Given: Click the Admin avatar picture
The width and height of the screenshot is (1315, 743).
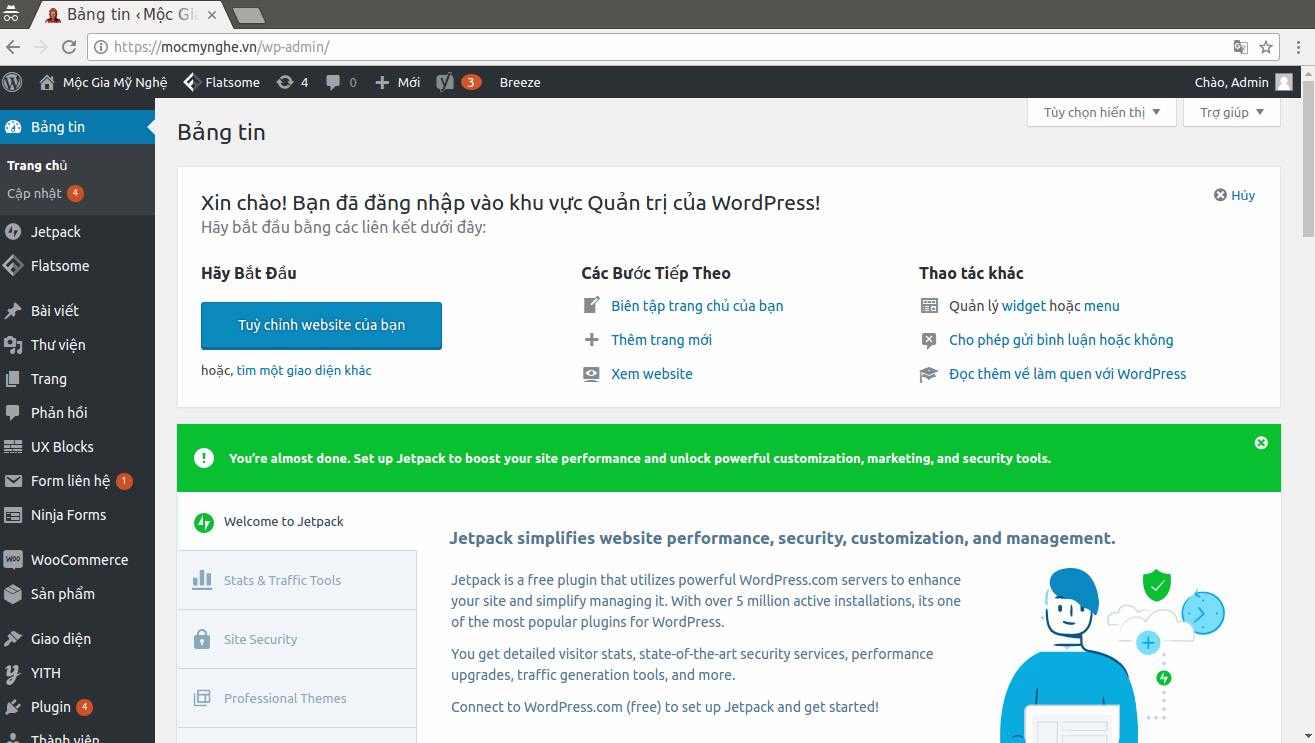Looking at the screenshot, I should pyautogui.click(x=1284, y=82).
